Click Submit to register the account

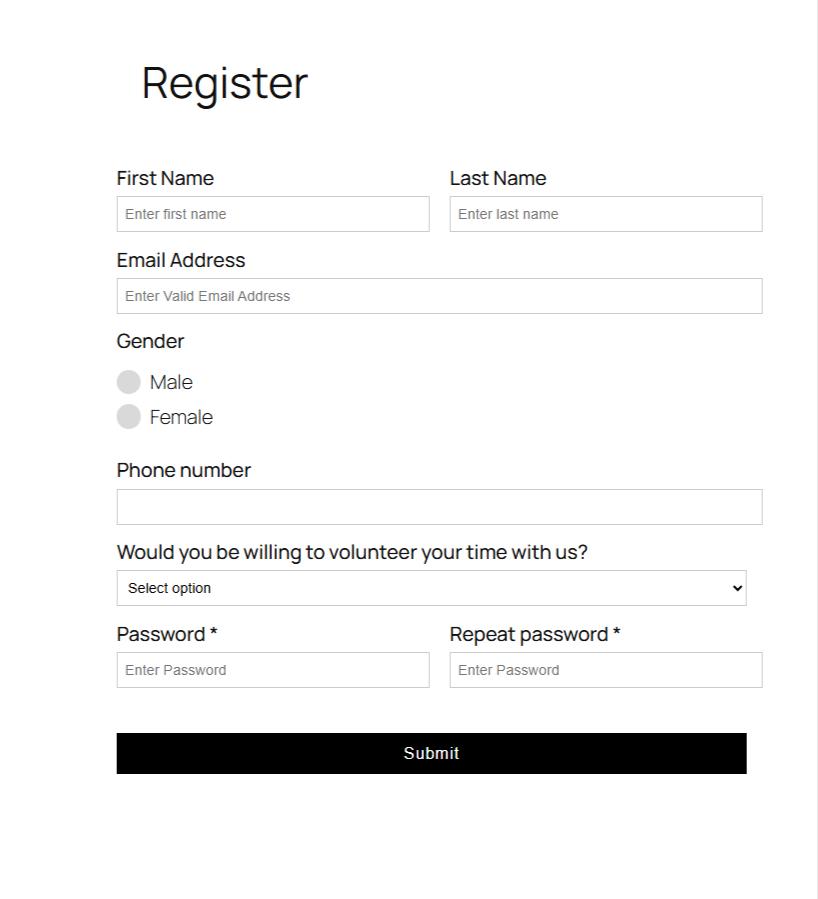click(431, 753)
